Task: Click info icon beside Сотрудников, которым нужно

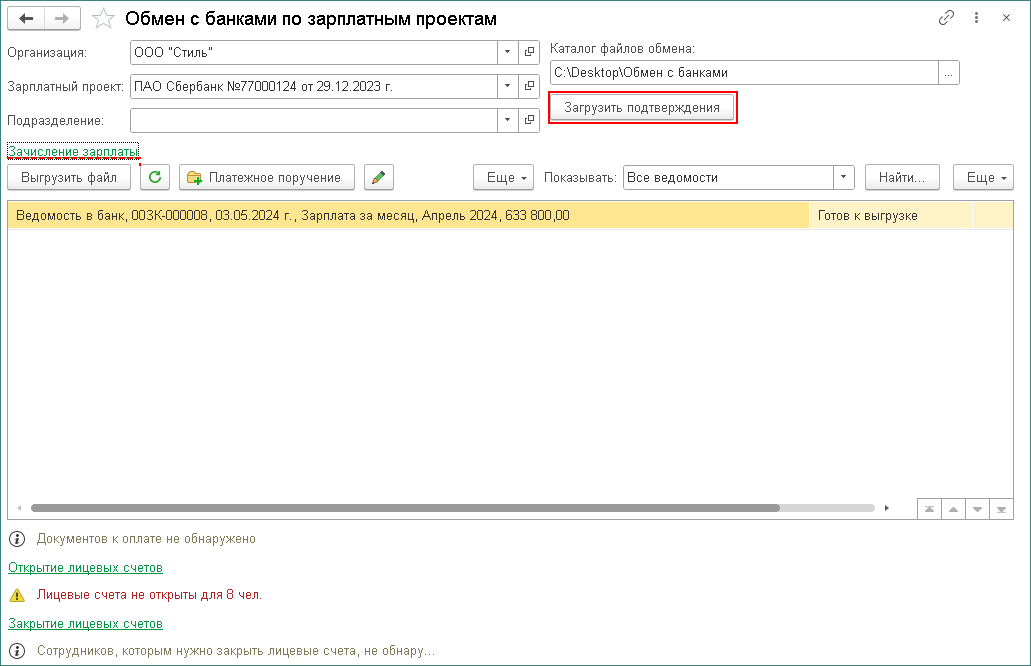Action: click(x=17, y=651)
